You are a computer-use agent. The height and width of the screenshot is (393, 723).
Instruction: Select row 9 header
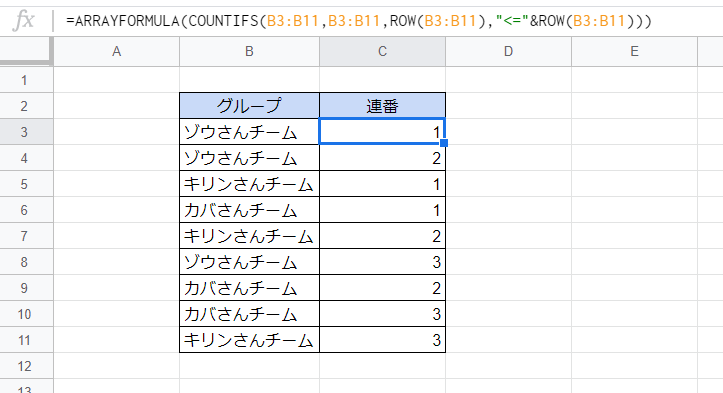27,288
